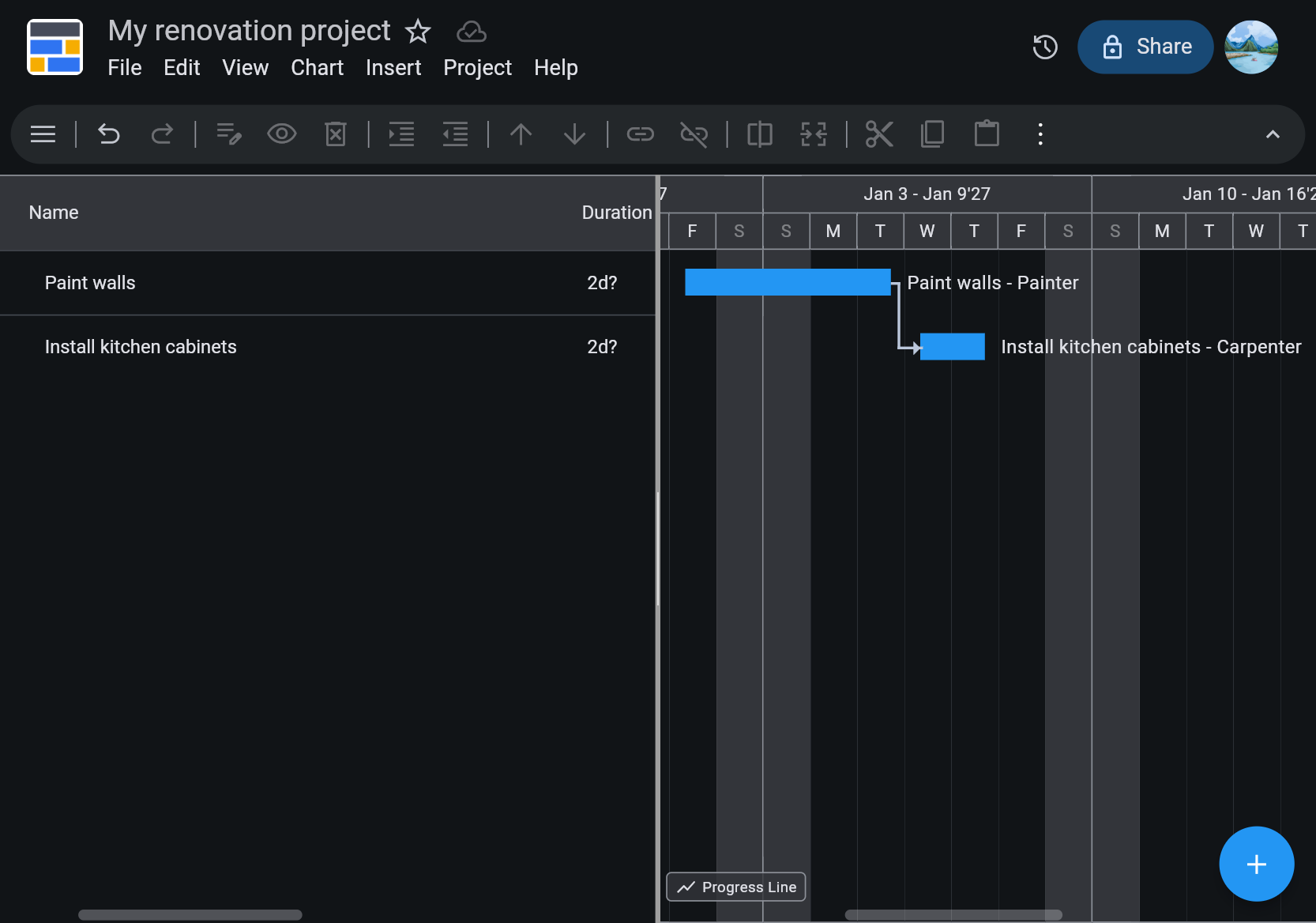Indent the selected task
This screenshot has height=923, width=1316.
click(x=401, y=134)
